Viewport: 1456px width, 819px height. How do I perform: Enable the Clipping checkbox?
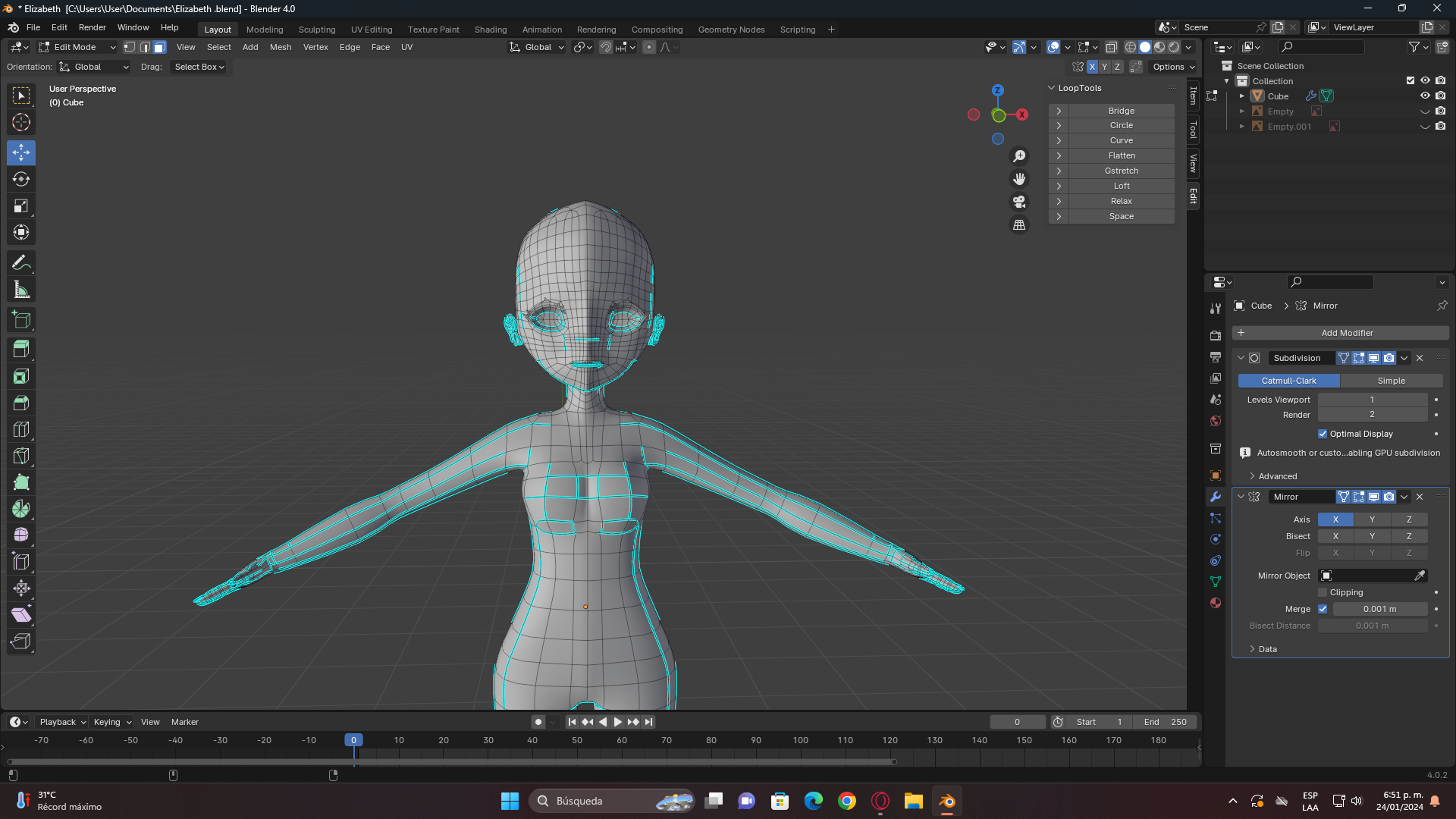coord(1323,592)
